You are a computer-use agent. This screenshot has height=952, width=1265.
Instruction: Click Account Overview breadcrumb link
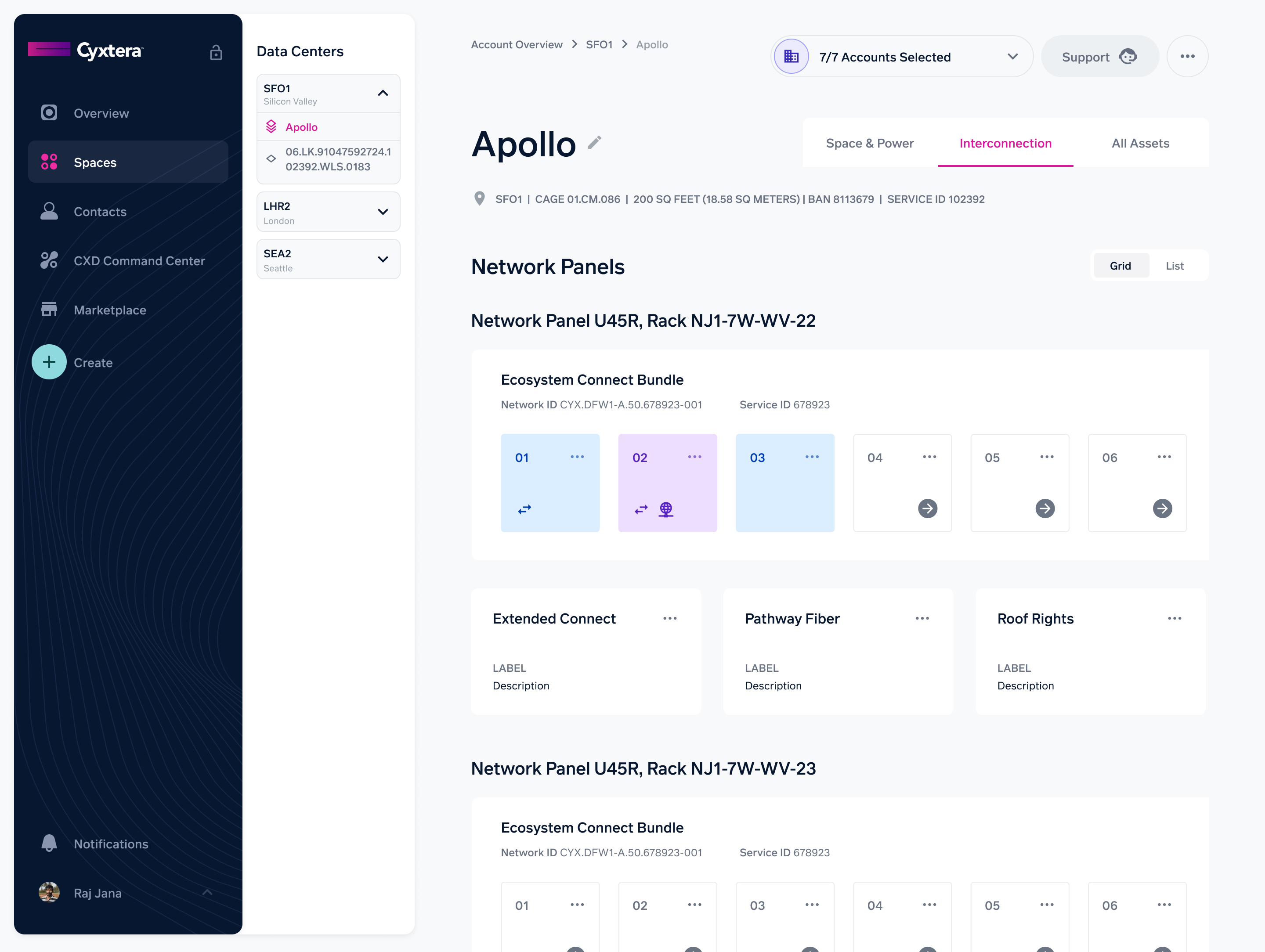pyautogui.click(x=517, y=45)
